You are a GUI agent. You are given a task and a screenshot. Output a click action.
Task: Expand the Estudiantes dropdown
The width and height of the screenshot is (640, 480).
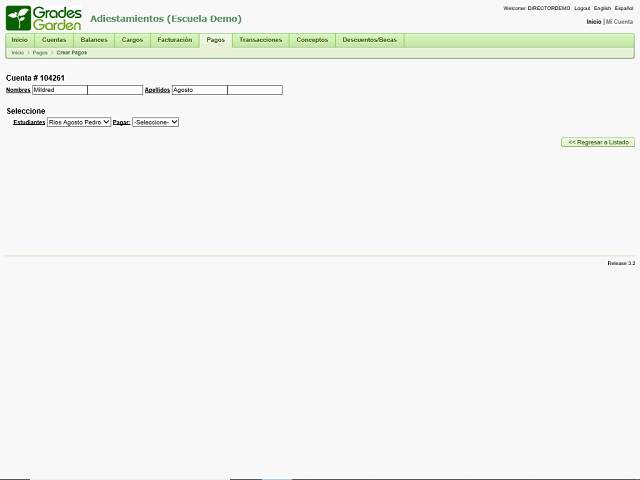point(79,122)
